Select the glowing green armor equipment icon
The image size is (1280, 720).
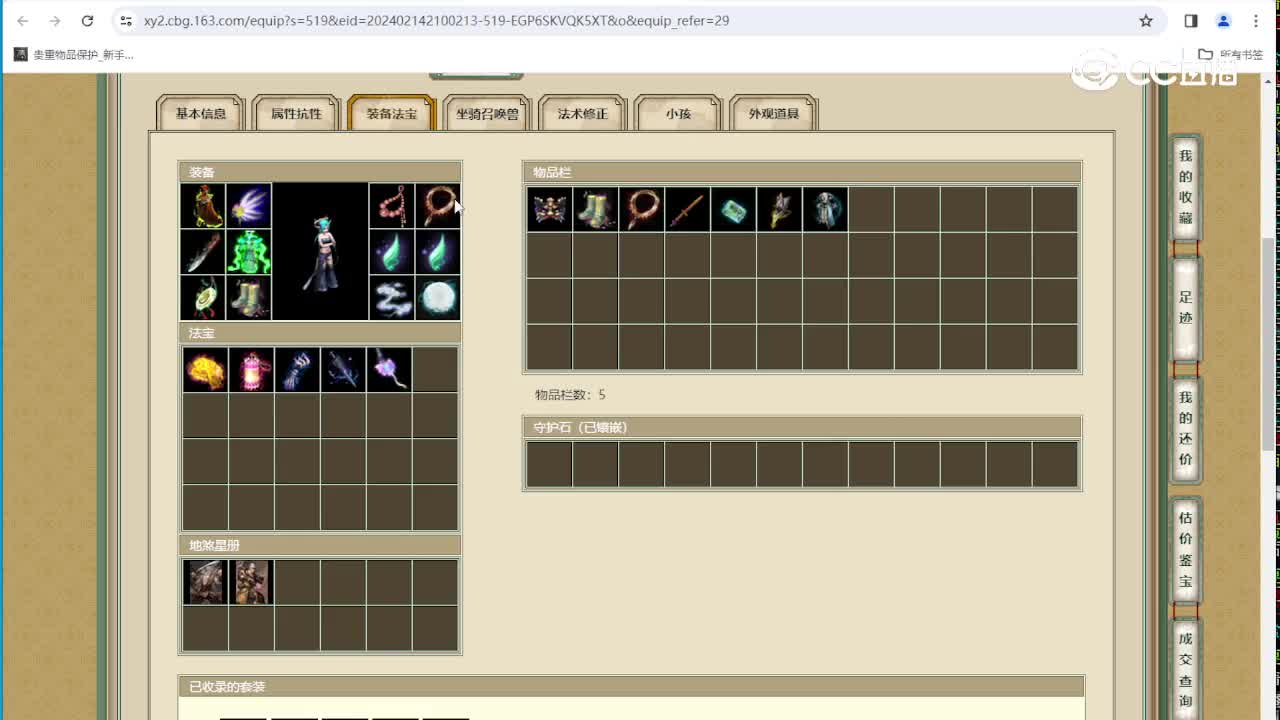pyautogui.click(x=249, y=252)
